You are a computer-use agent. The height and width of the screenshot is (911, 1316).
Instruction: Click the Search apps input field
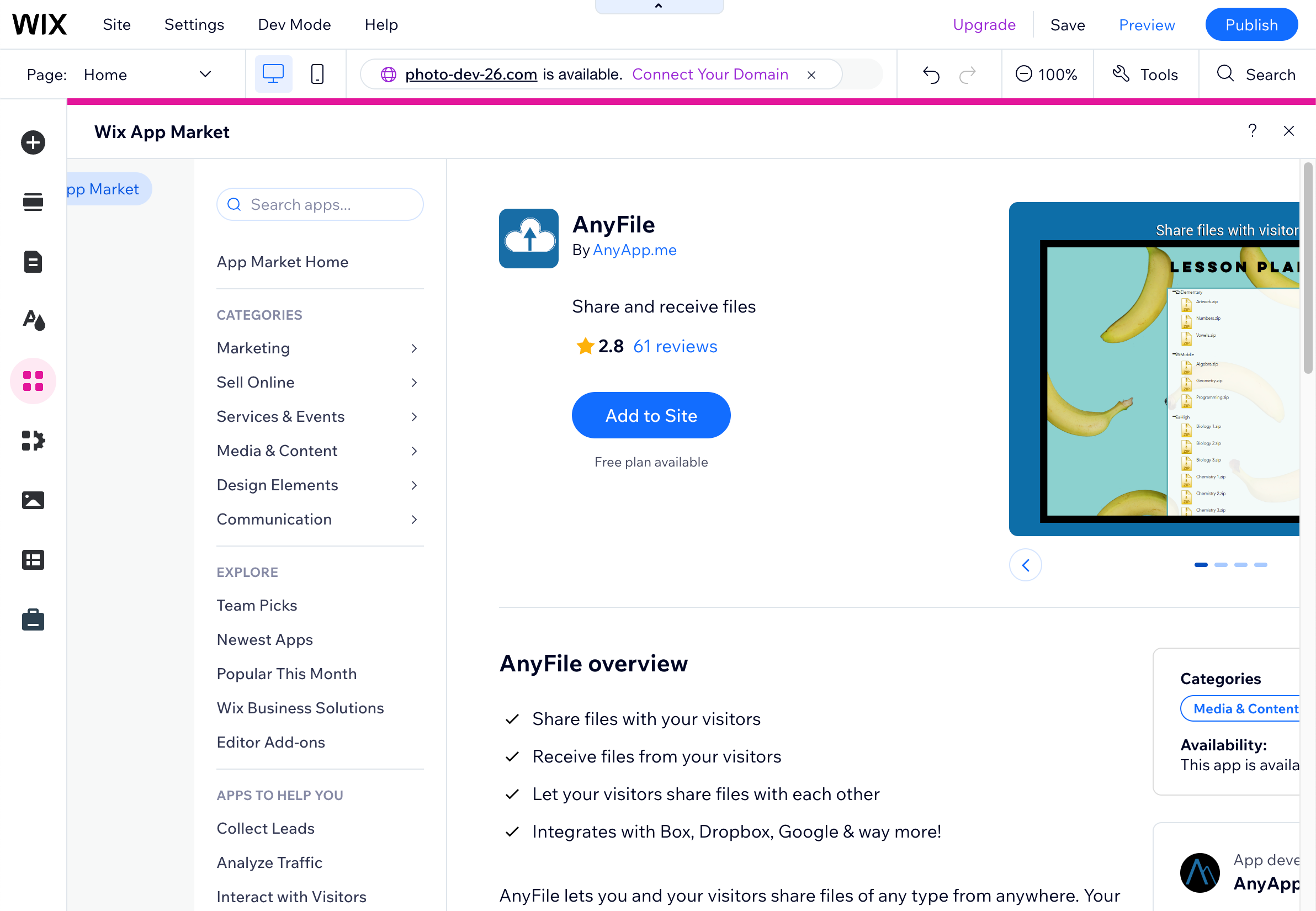point(320,204)
